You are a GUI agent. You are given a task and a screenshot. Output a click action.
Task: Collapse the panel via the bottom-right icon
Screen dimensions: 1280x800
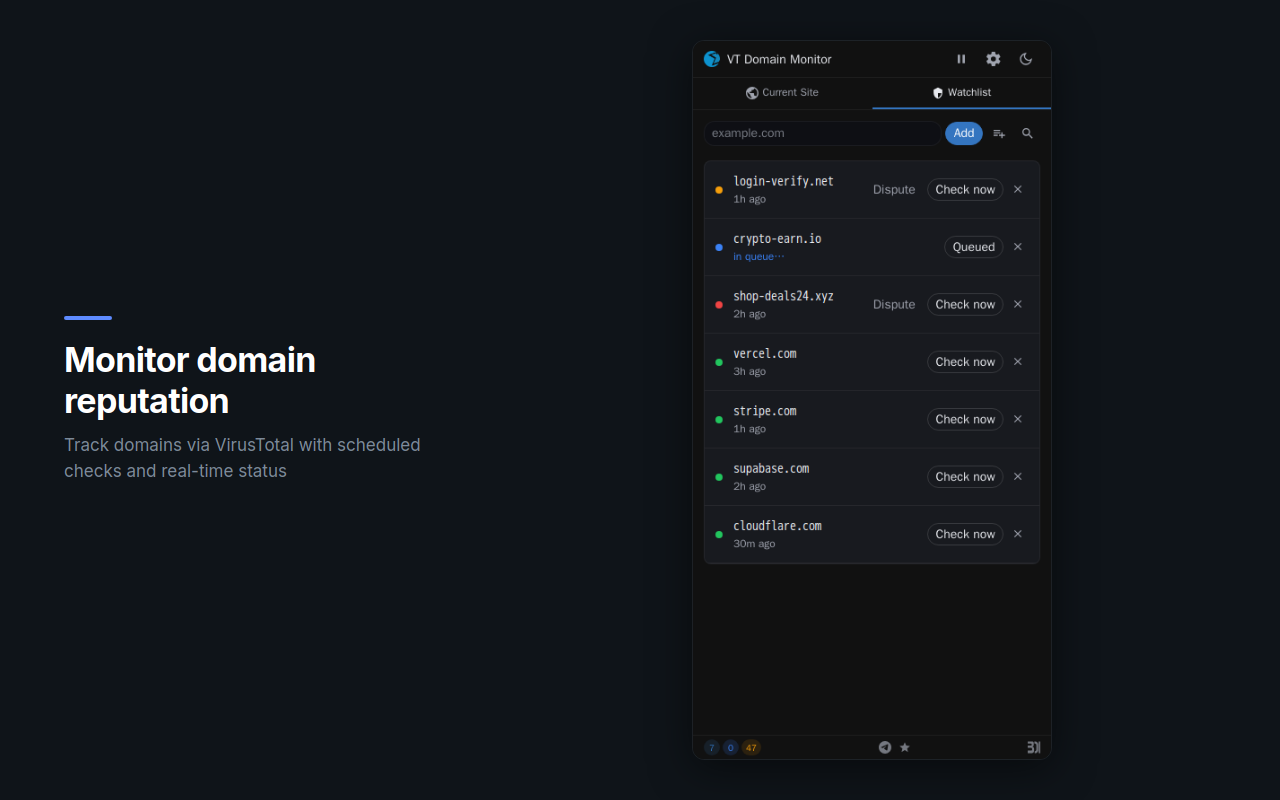click(x=1033, y=747)
